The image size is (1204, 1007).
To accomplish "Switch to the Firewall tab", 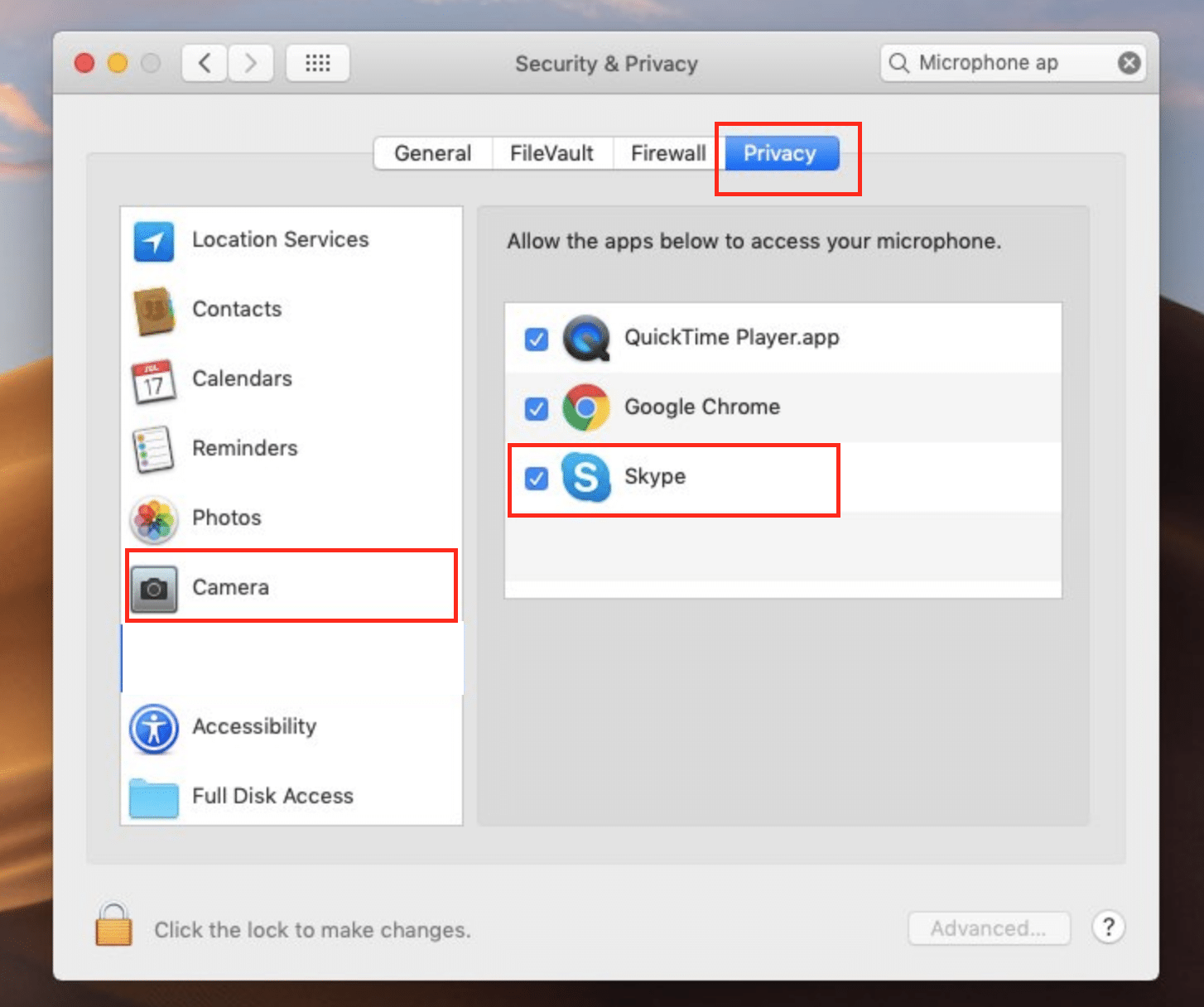I will [667, 153].
